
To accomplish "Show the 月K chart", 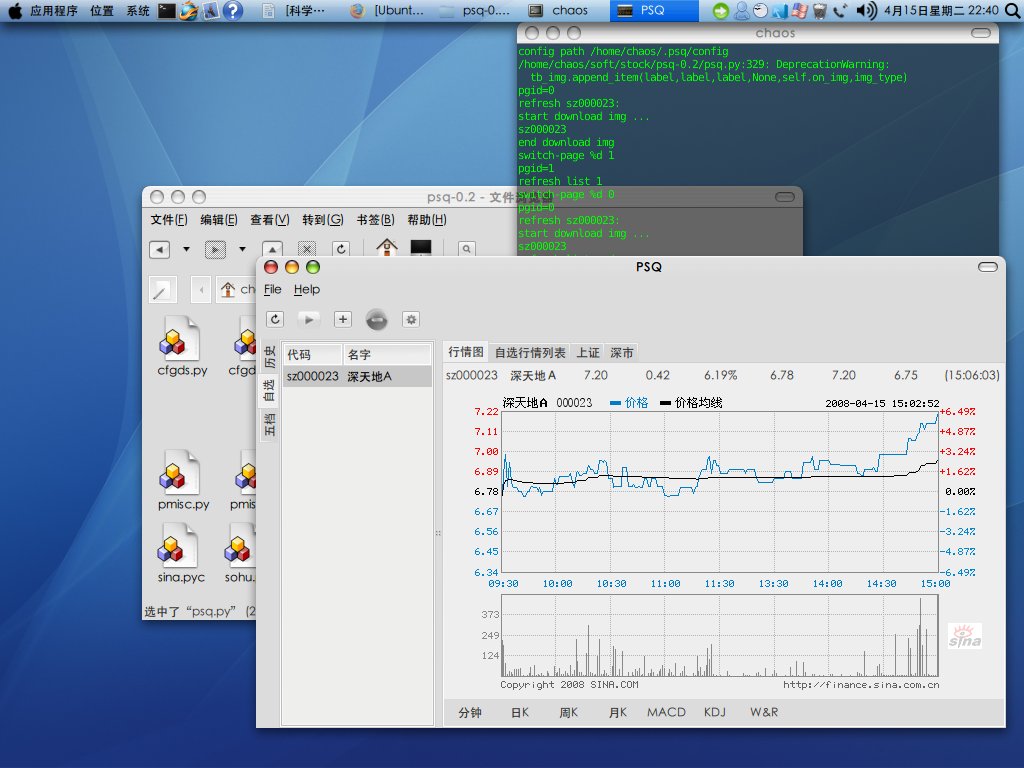I will click(617, 712).
